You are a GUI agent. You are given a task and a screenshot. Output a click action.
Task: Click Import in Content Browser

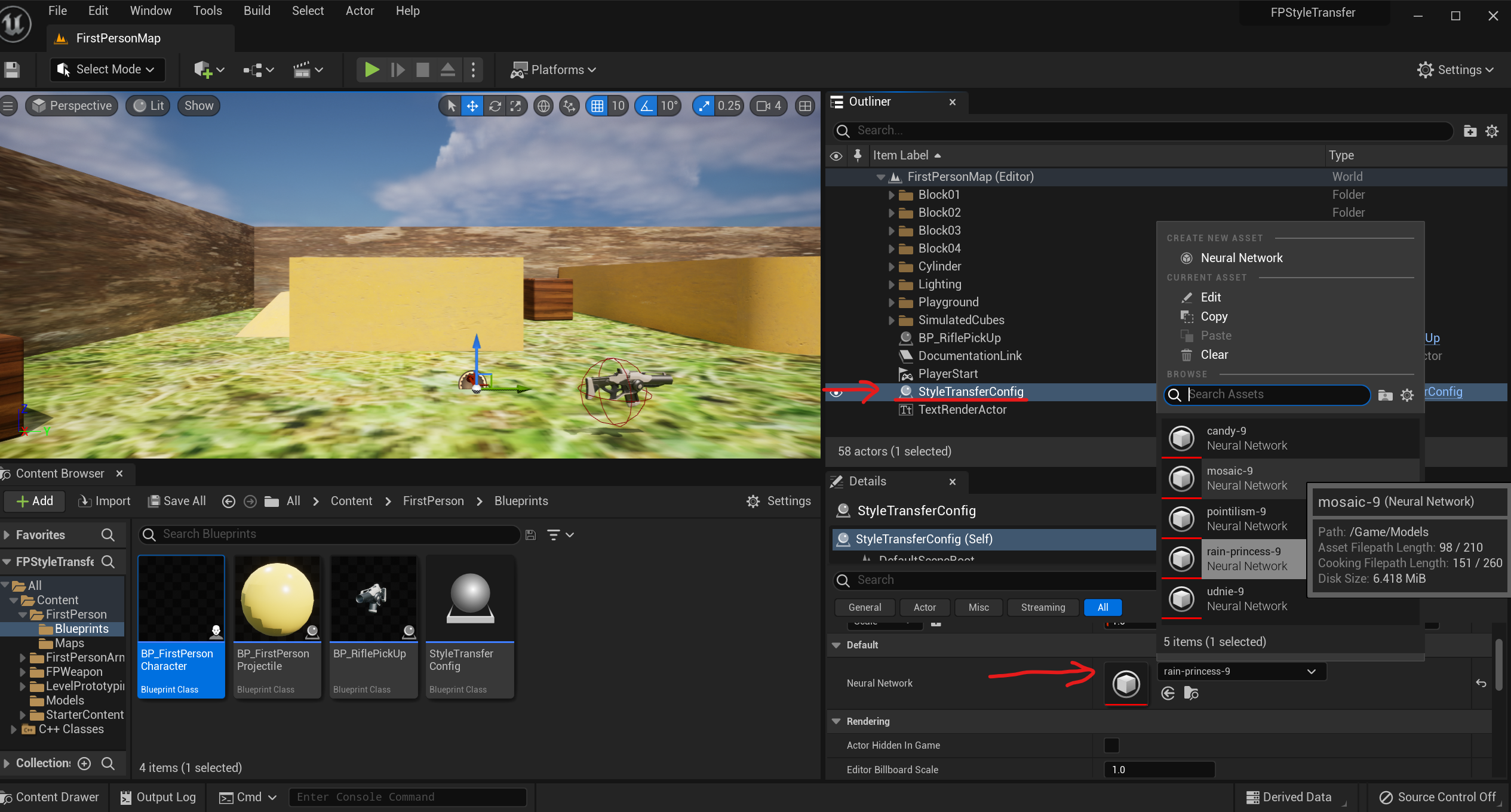pos(104,502)
